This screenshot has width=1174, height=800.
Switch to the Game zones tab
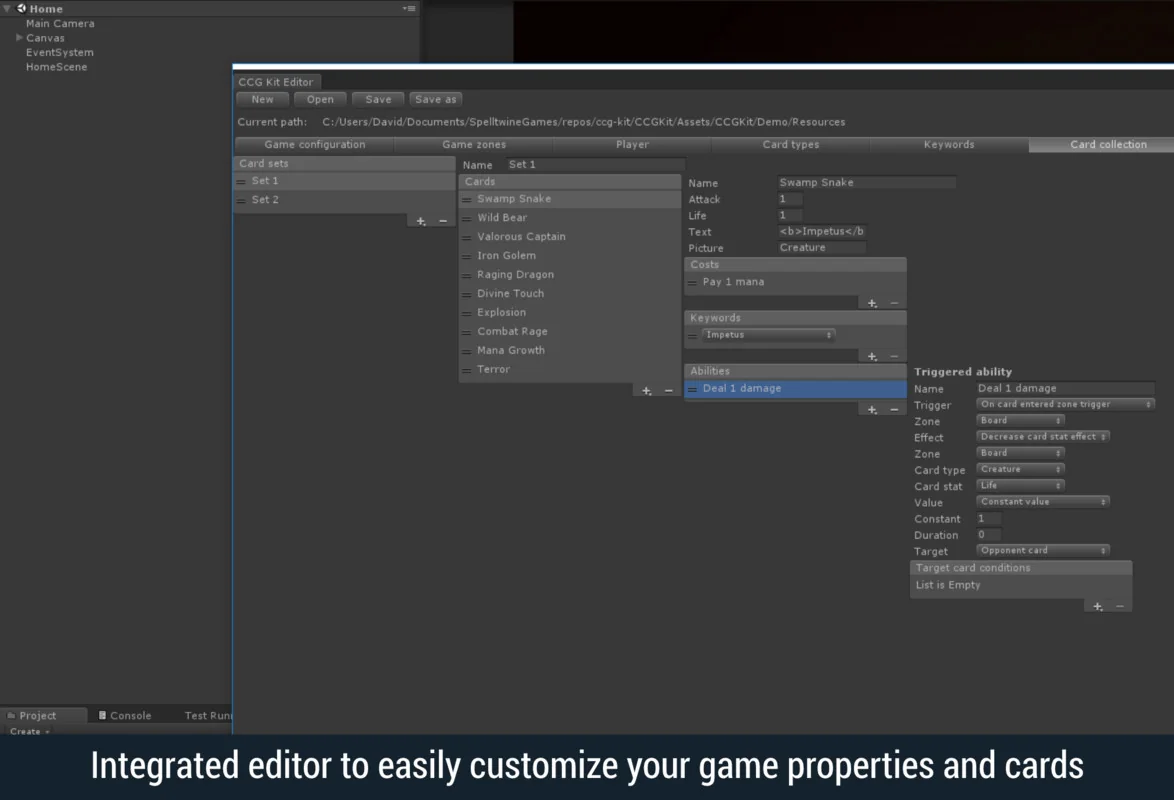(x=473, y=144)
